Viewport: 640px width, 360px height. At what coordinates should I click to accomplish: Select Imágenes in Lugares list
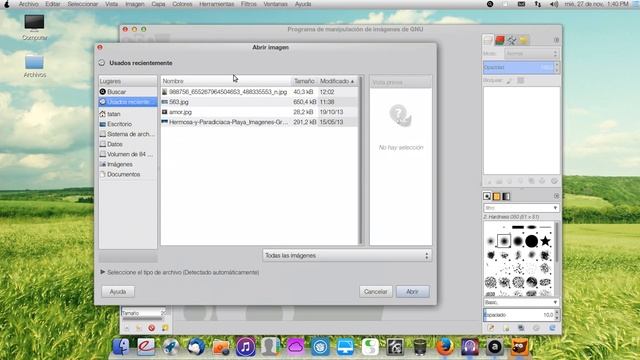click(128, 164)
